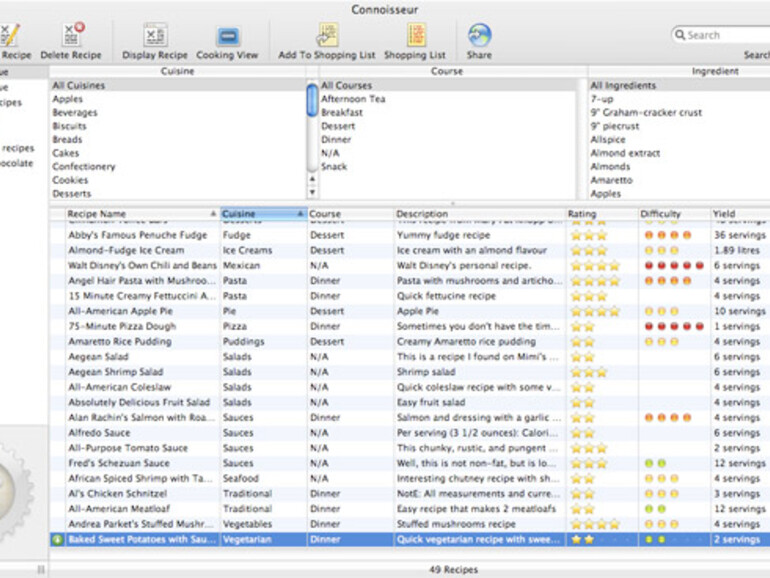Click the green icon beside Baked Sweet Potatoes
This screenshot has width=770, height=578.
(x=58, y=539)
